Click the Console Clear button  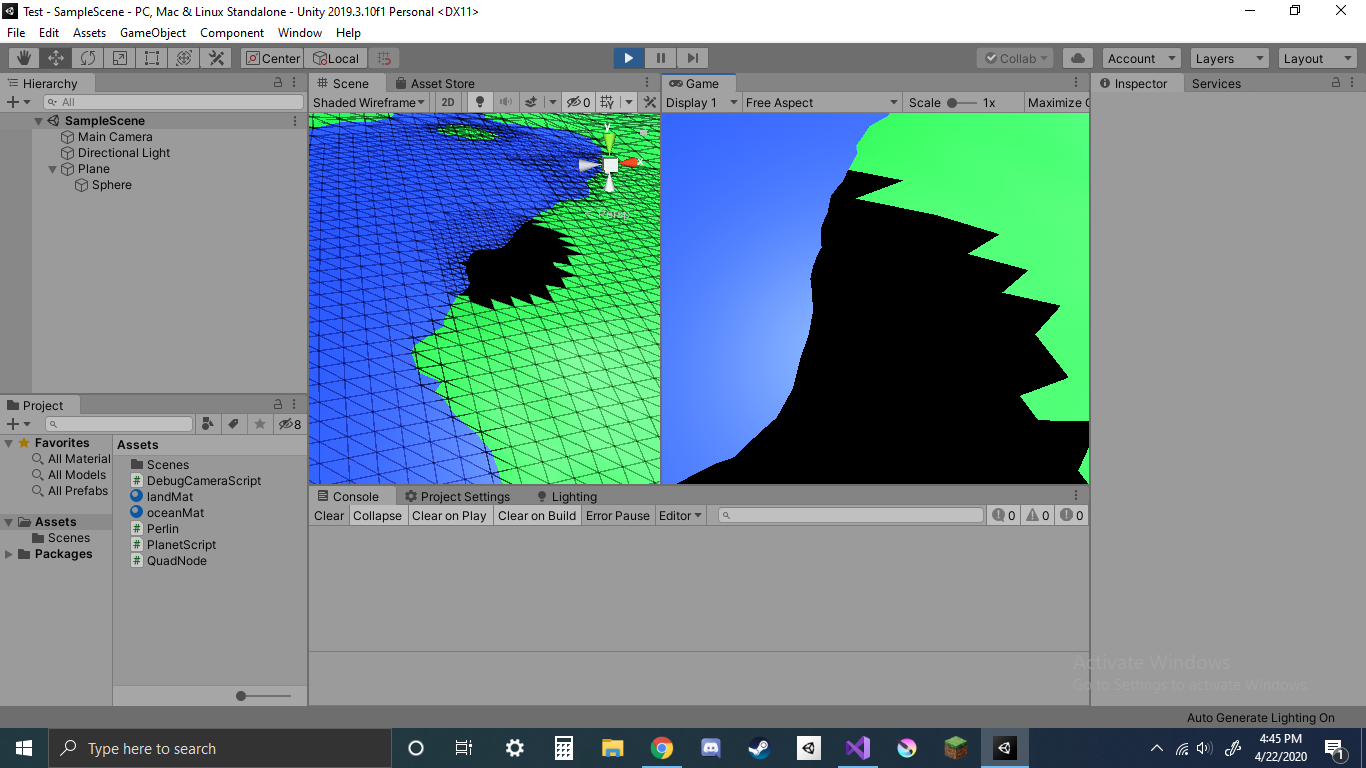coord(329,515)
